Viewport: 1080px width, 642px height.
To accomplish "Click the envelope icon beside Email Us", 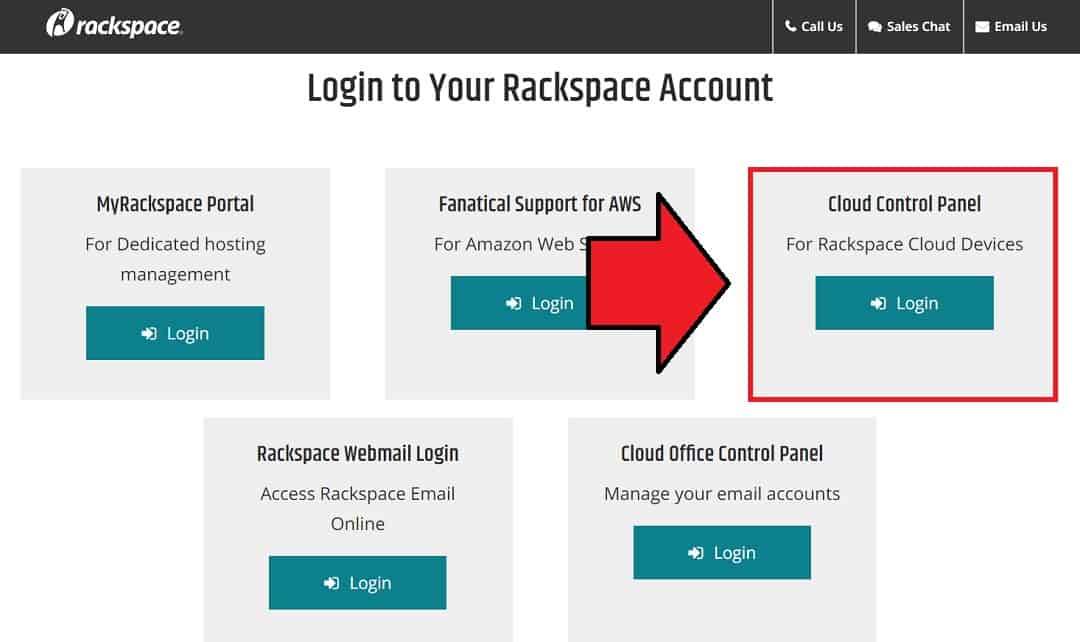I will [x=982, y=27].
